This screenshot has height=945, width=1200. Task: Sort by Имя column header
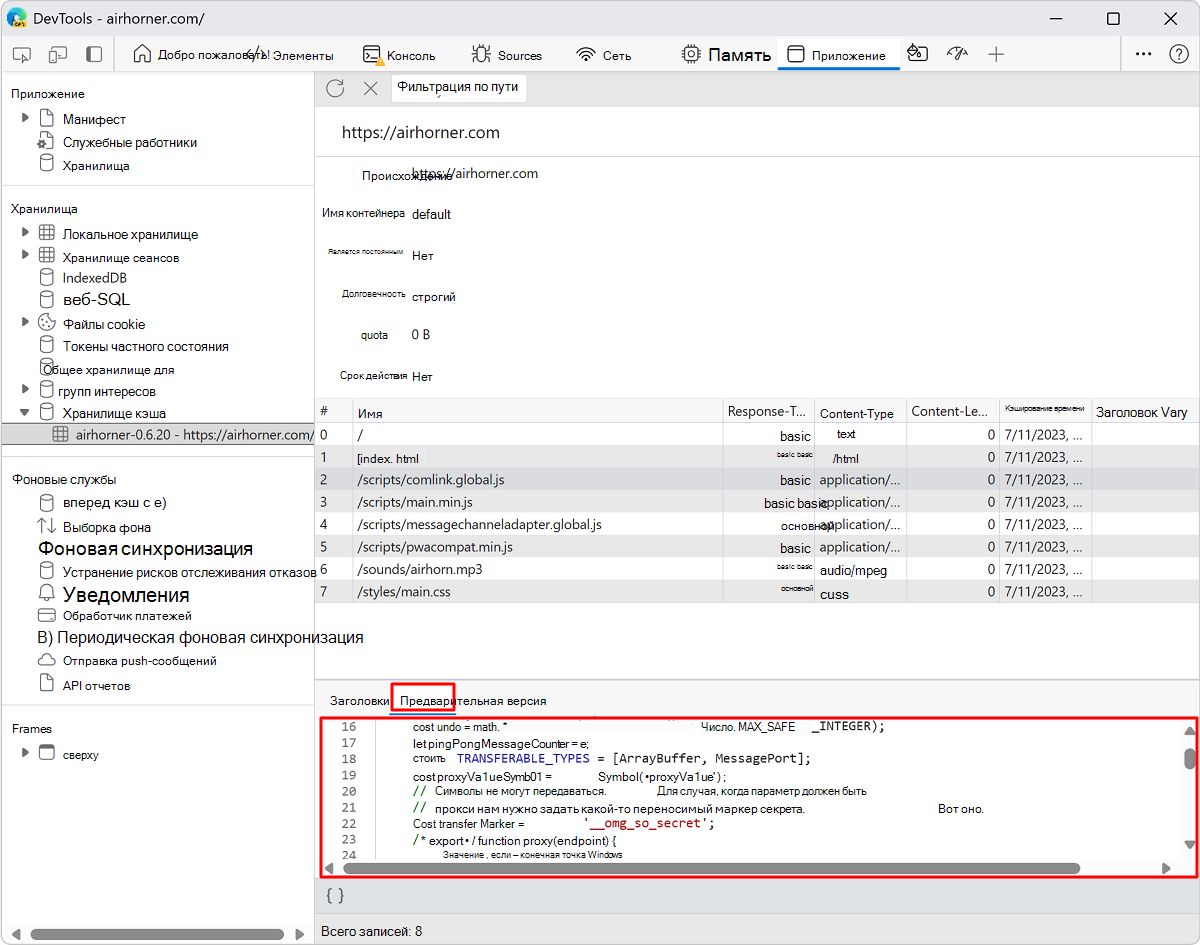tap(538, 412)
